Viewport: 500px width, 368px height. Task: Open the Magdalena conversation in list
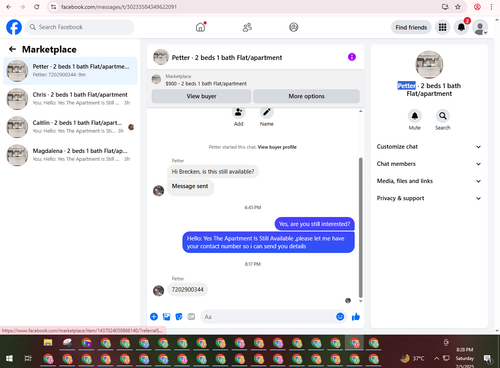(70, 155)
